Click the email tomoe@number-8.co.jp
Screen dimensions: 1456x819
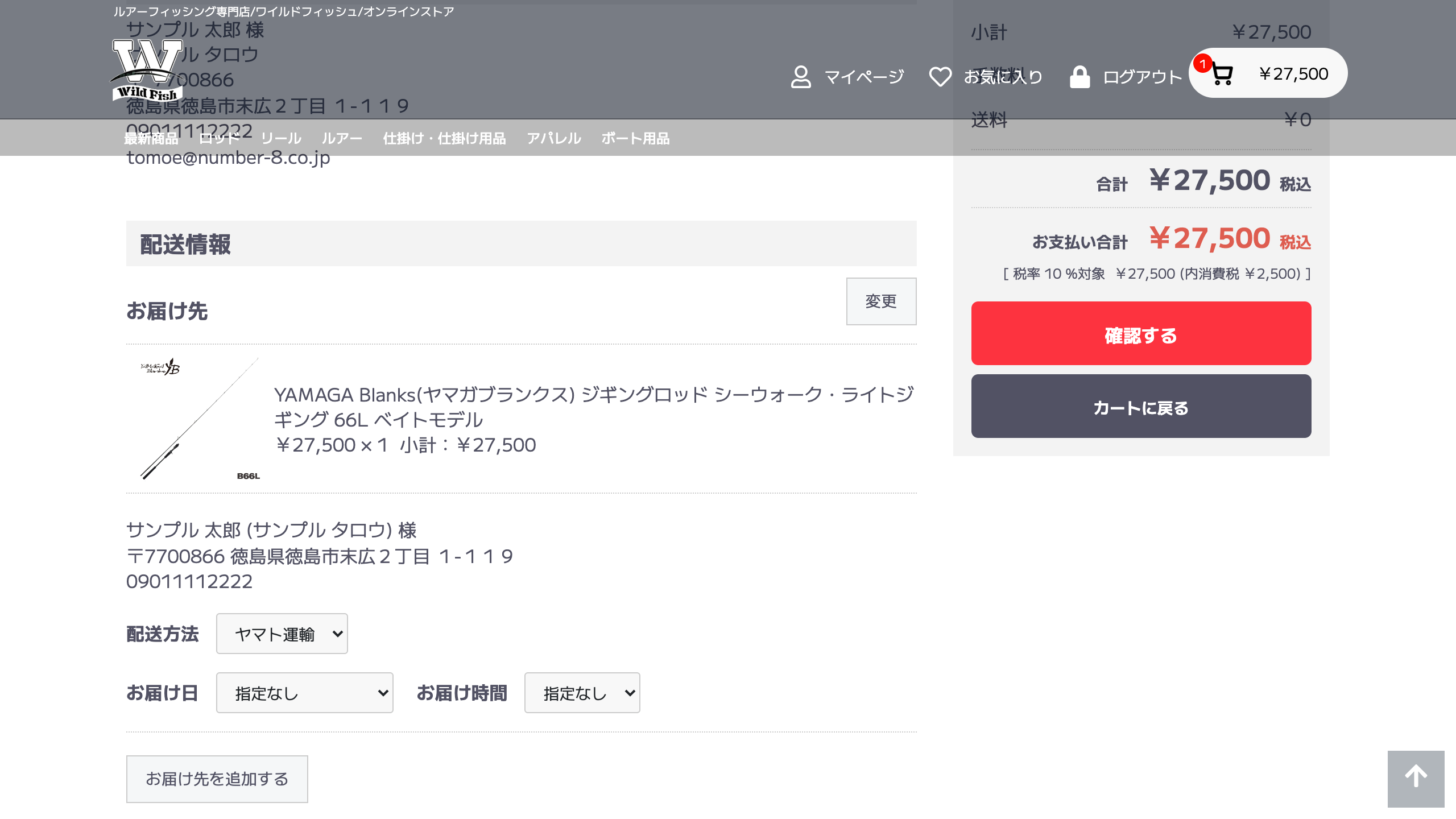[228, 158]
